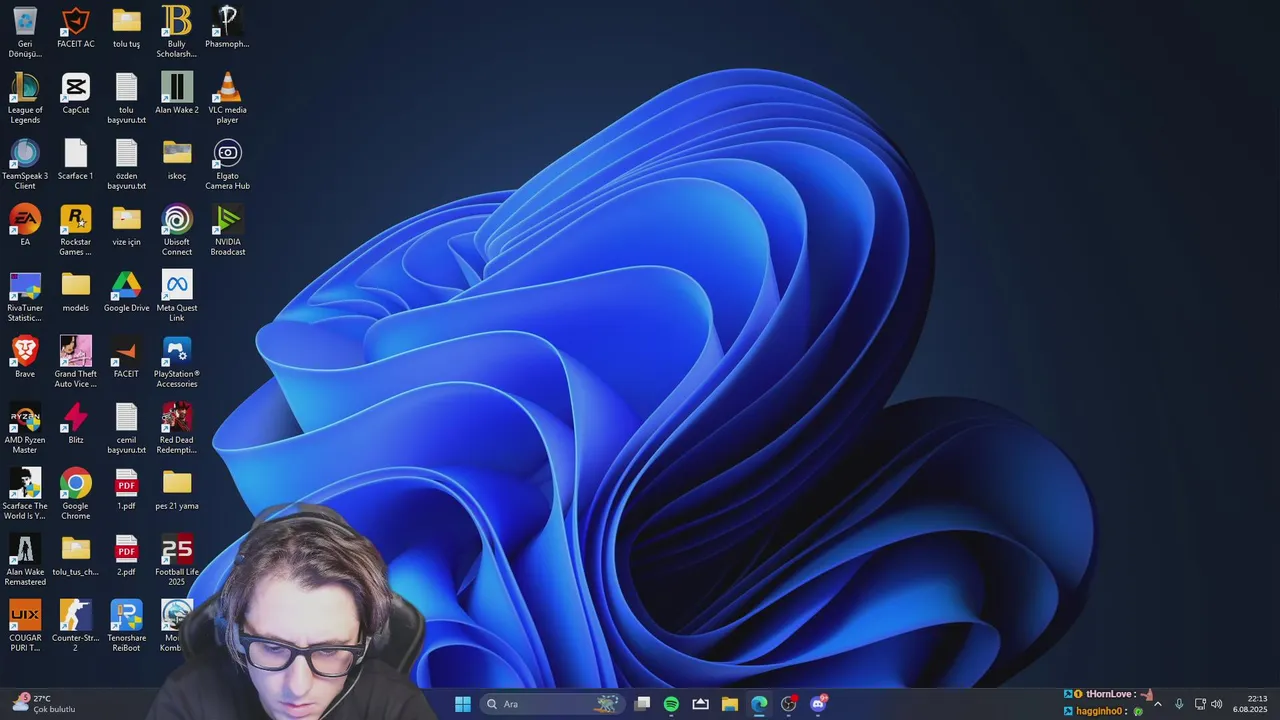This screenshot has width=1280, height=720.
Task: Open AMD Ryzen Master
Action: point(25,427)
